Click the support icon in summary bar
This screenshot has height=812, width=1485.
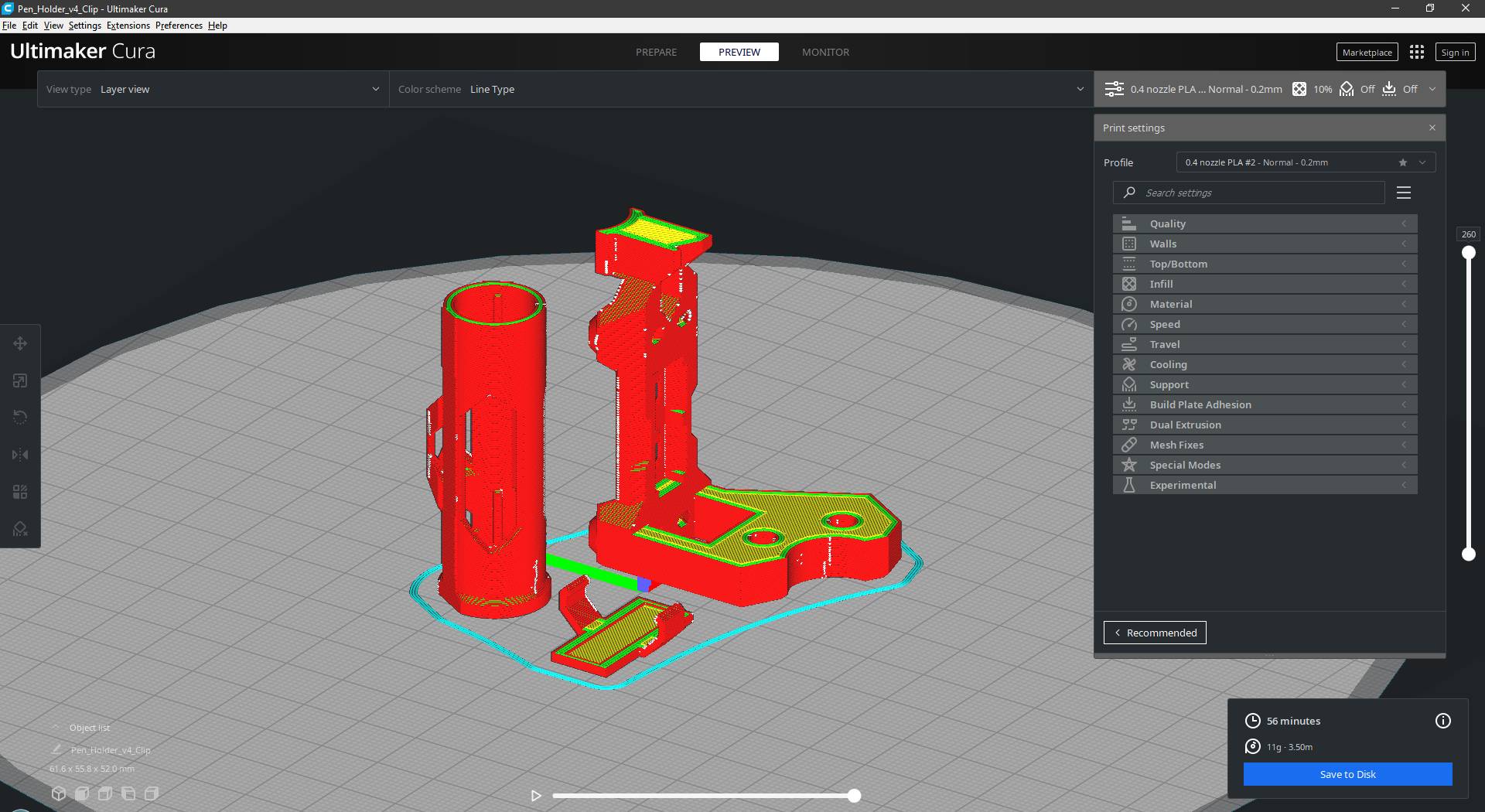(1347, 89)
